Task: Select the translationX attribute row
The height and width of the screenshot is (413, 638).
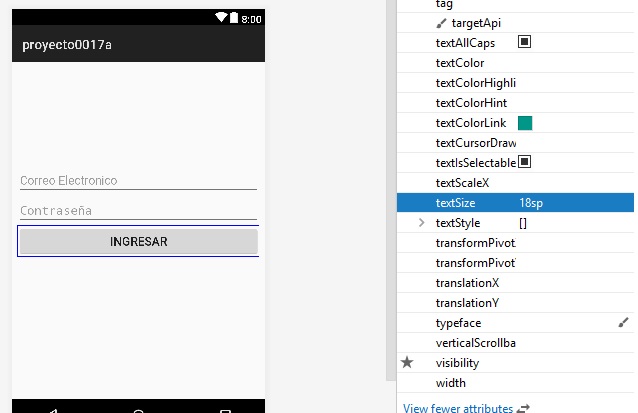Action: 467,283
